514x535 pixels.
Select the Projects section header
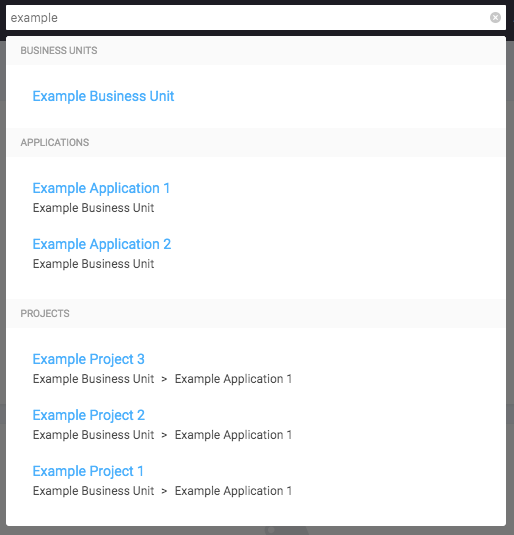45,314
